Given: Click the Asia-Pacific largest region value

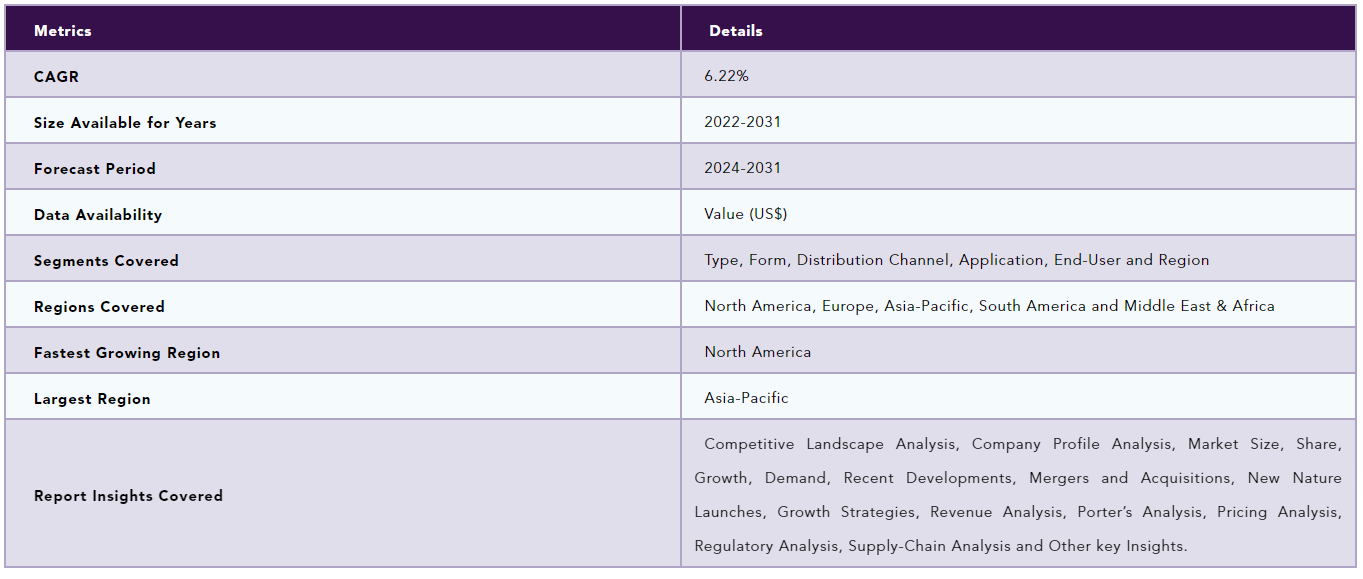Looking at the screenshot, I should pos(746,398).
